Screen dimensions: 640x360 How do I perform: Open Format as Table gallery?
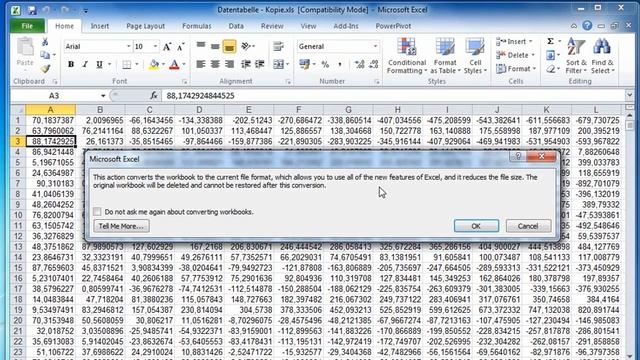[445, 56]
